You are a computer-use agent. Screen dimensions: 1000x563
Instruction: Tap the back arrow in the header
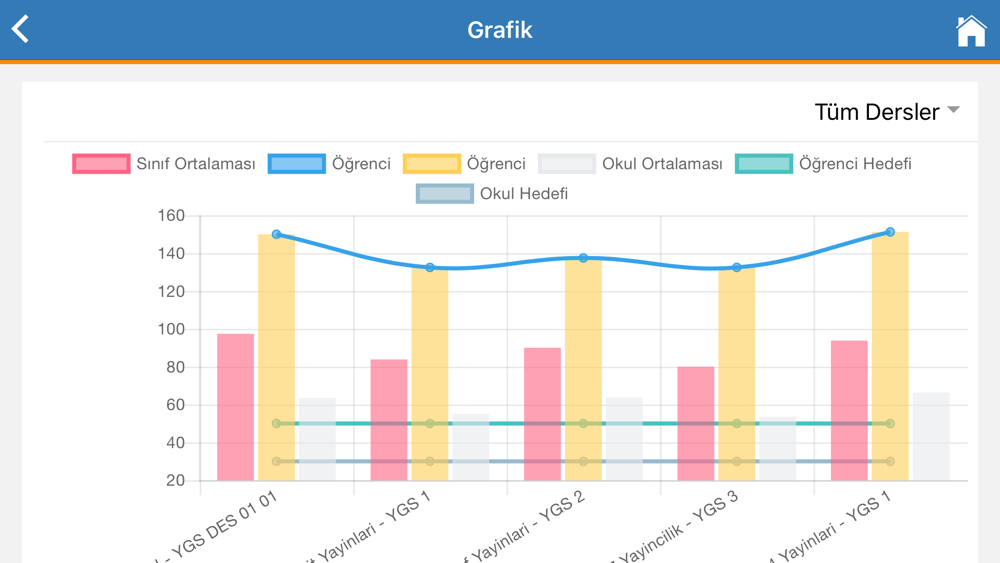click(21, 29)
